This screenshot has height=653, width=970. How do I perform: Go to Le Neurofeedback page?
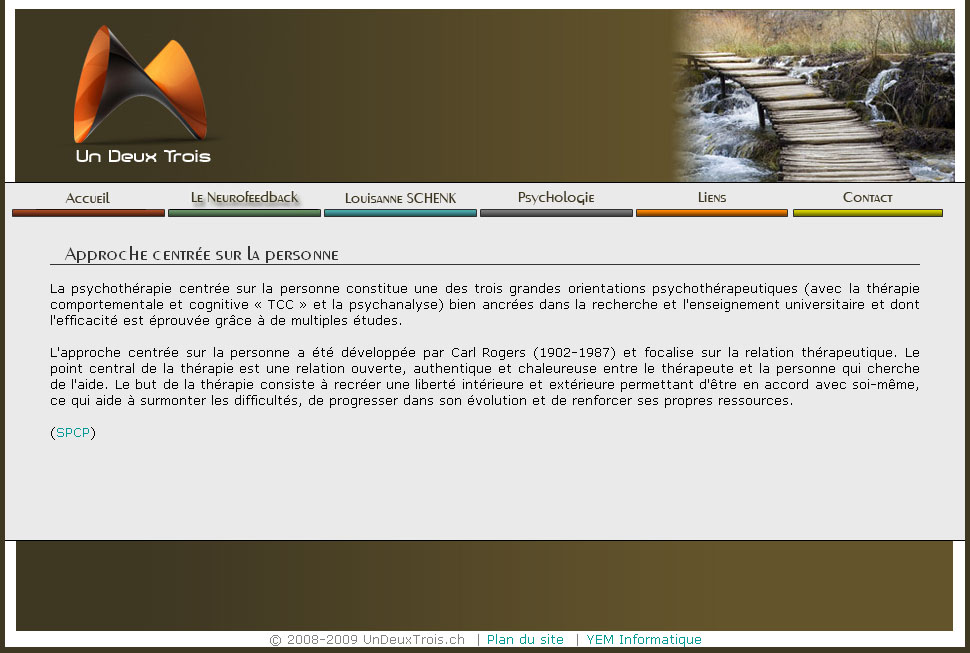click(x=244, y=201)
